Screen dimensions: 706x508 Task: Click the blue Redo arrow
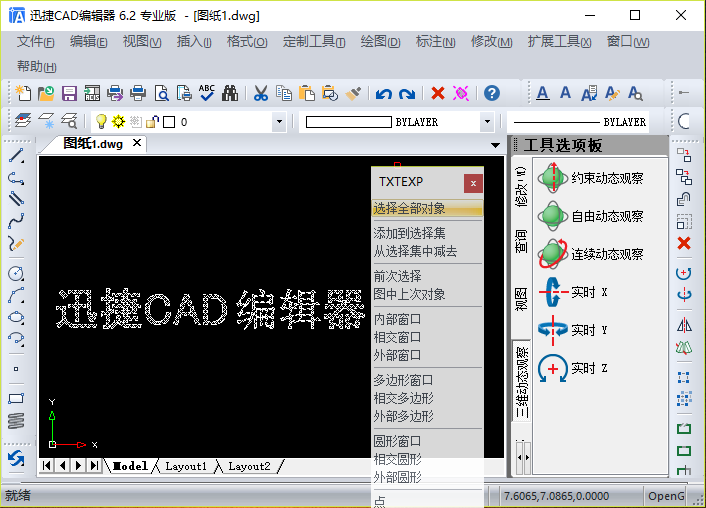(407, 94)
